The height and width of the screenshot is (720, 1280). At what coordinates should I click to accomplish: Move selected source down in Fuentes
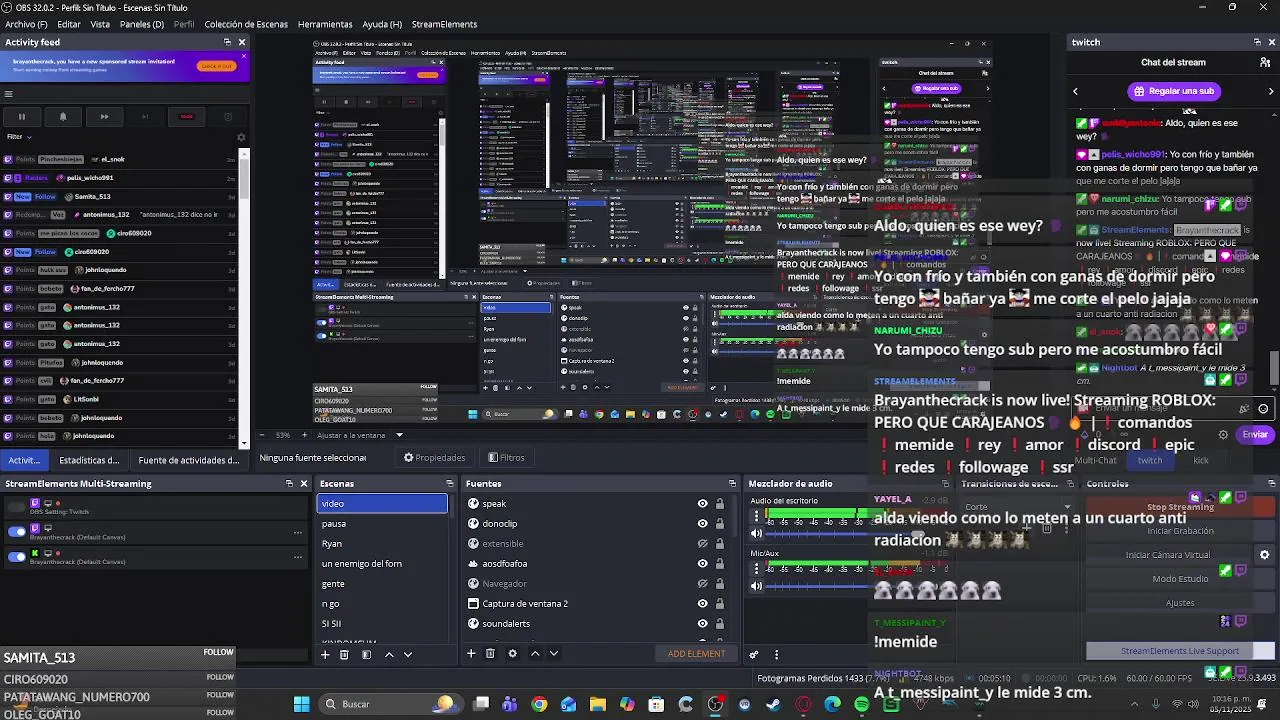click(x=553, y=654)
